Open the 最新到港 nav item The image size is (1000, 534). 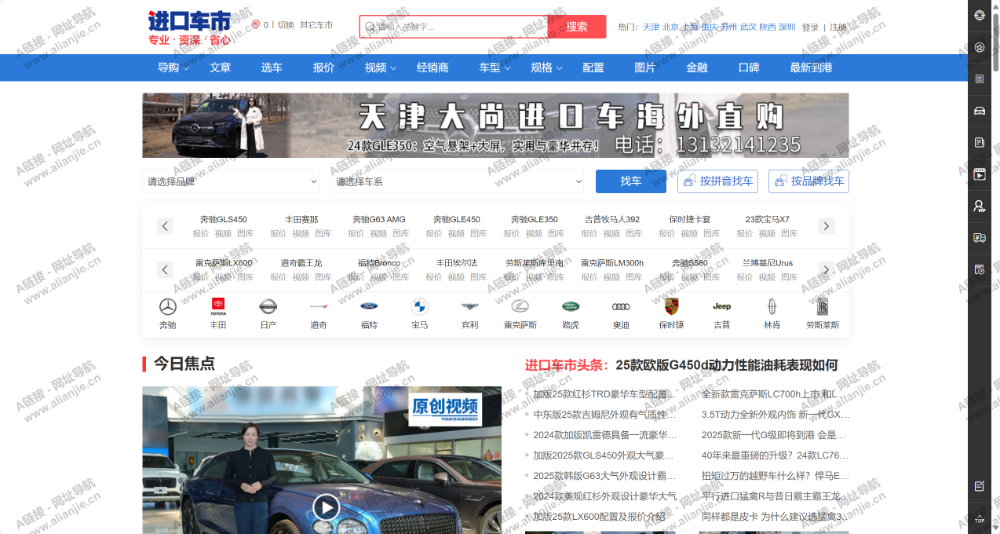[x=811, y=68]
